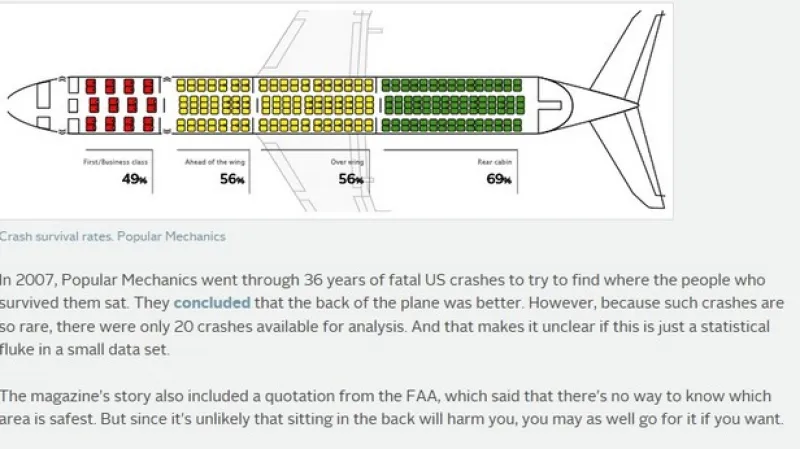Click the yellow over-wing seat block
This screenshot has height=449, width=800.
pos(315,104)
